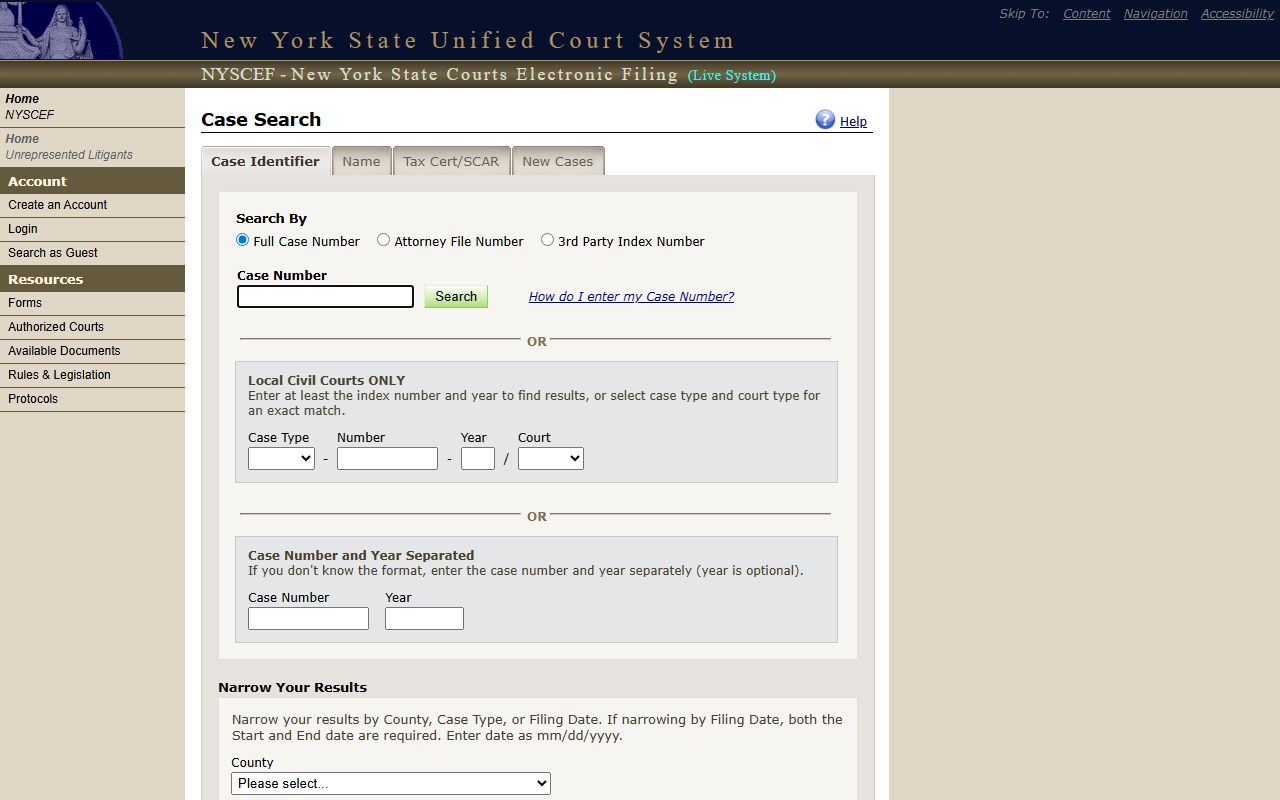Screen dimensions: 1280x800
Task: Open Forms under Resources
Action: tap(92, 303)
